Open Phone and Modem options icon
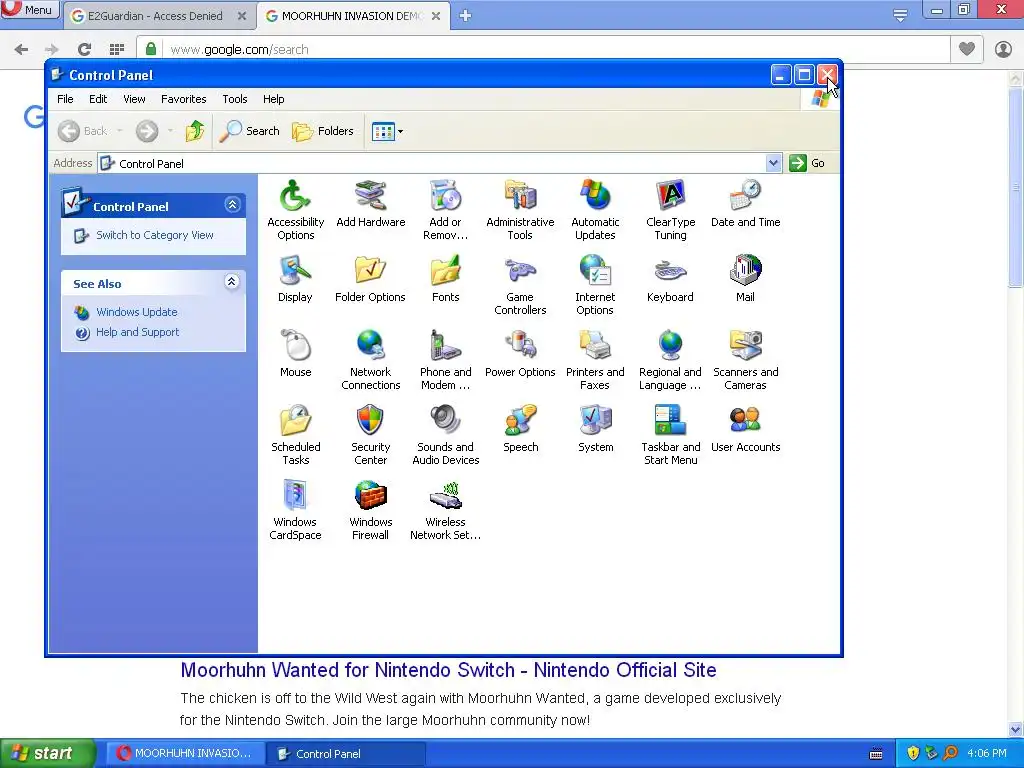Image resolution: width=1024 pixels, height=768 pixels. pos(445,360)
